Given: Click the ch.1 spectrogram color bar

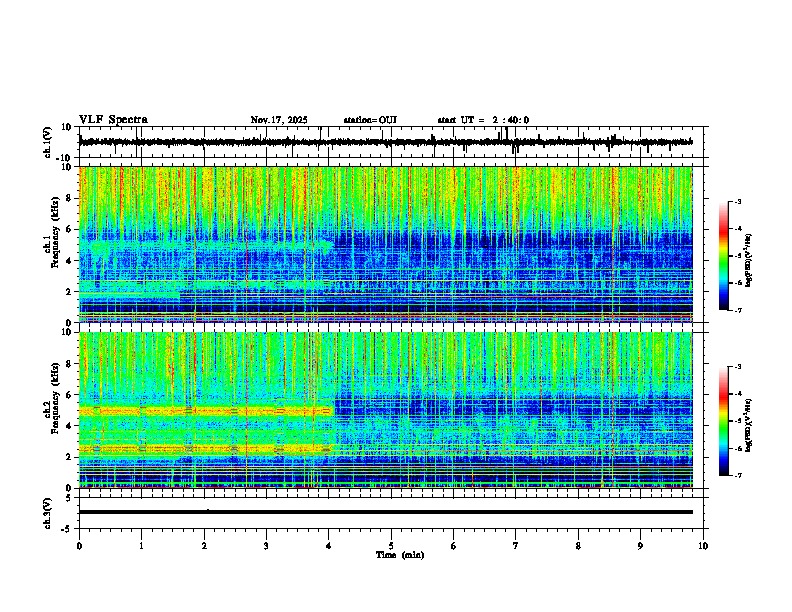Looking at the screenshot, I should pyautogui.click(x=724, y=256).
